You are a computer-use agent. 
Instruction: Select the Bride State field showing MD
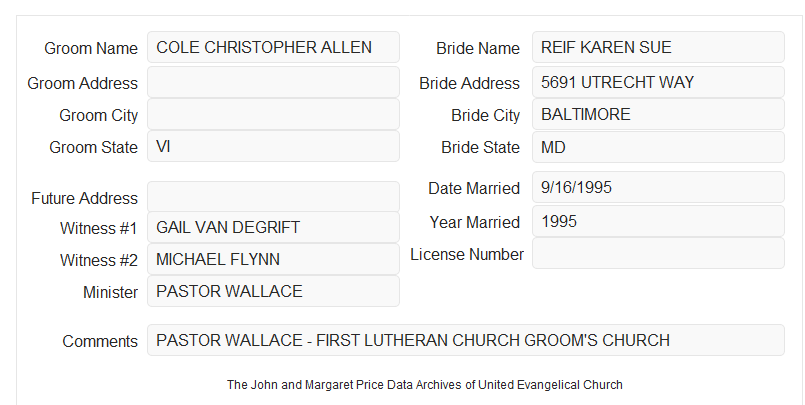658,147
